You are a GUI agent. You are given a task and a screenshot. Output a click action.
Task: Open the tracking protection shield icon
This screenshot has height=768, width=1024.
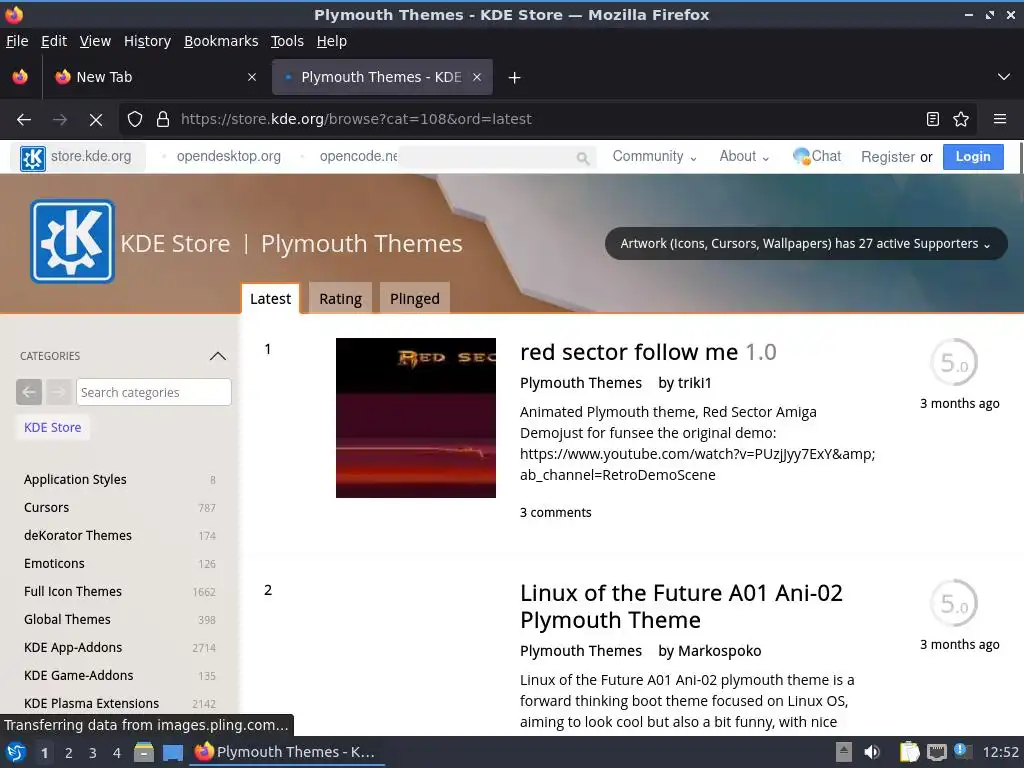[135, 120]
